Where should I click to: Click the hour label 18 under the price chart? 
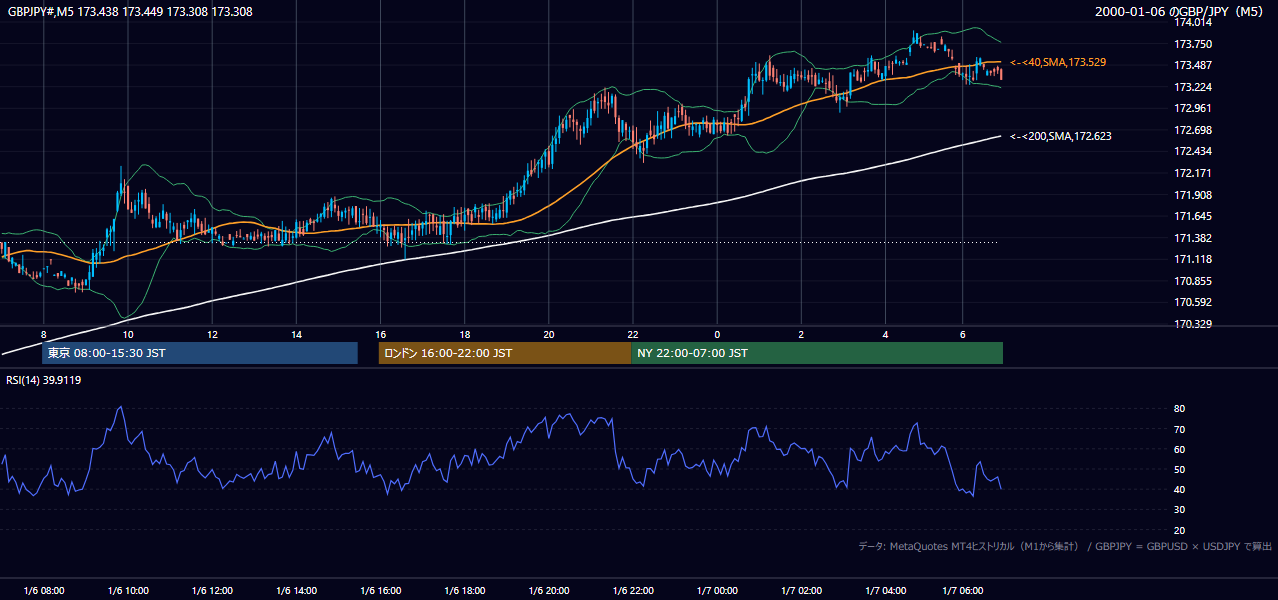(x=465, y=334)
